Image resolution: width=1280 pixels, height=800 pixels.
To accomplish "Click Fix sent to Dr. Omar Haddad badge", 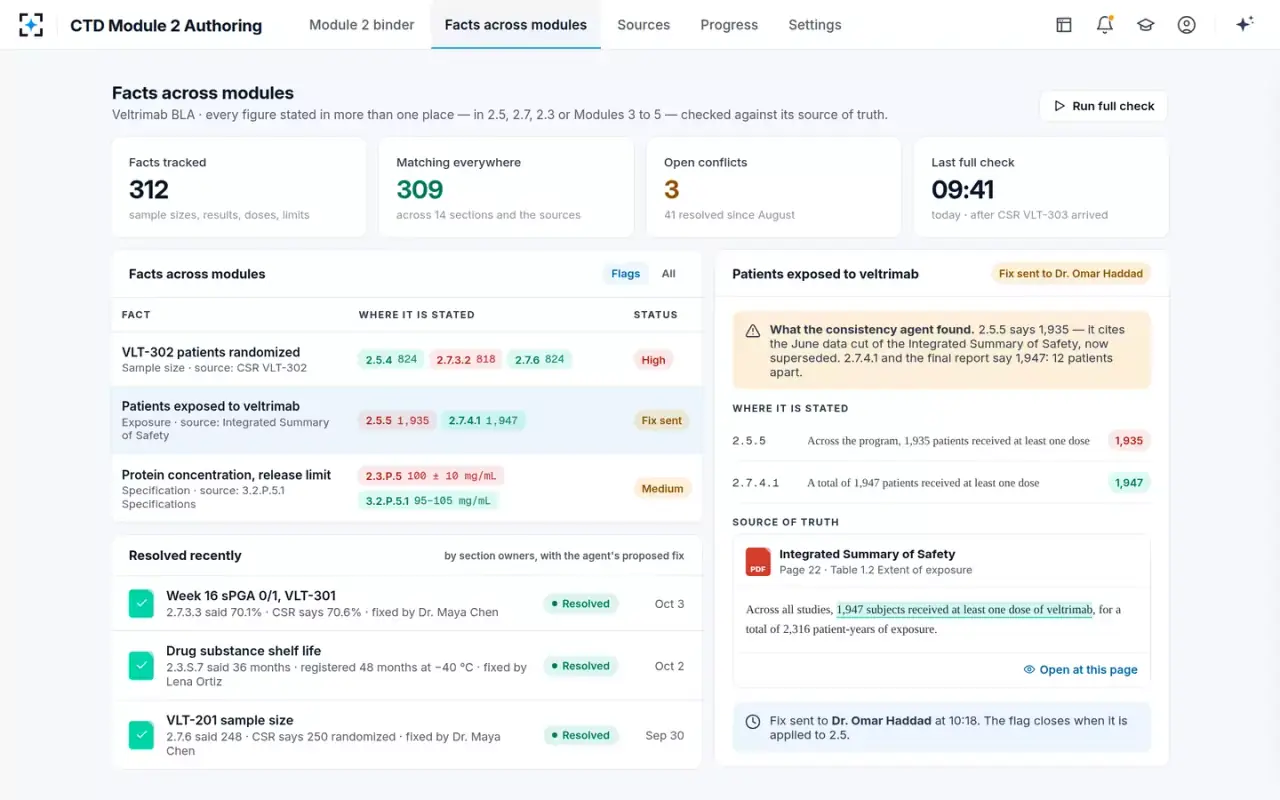I will 1071,273.
